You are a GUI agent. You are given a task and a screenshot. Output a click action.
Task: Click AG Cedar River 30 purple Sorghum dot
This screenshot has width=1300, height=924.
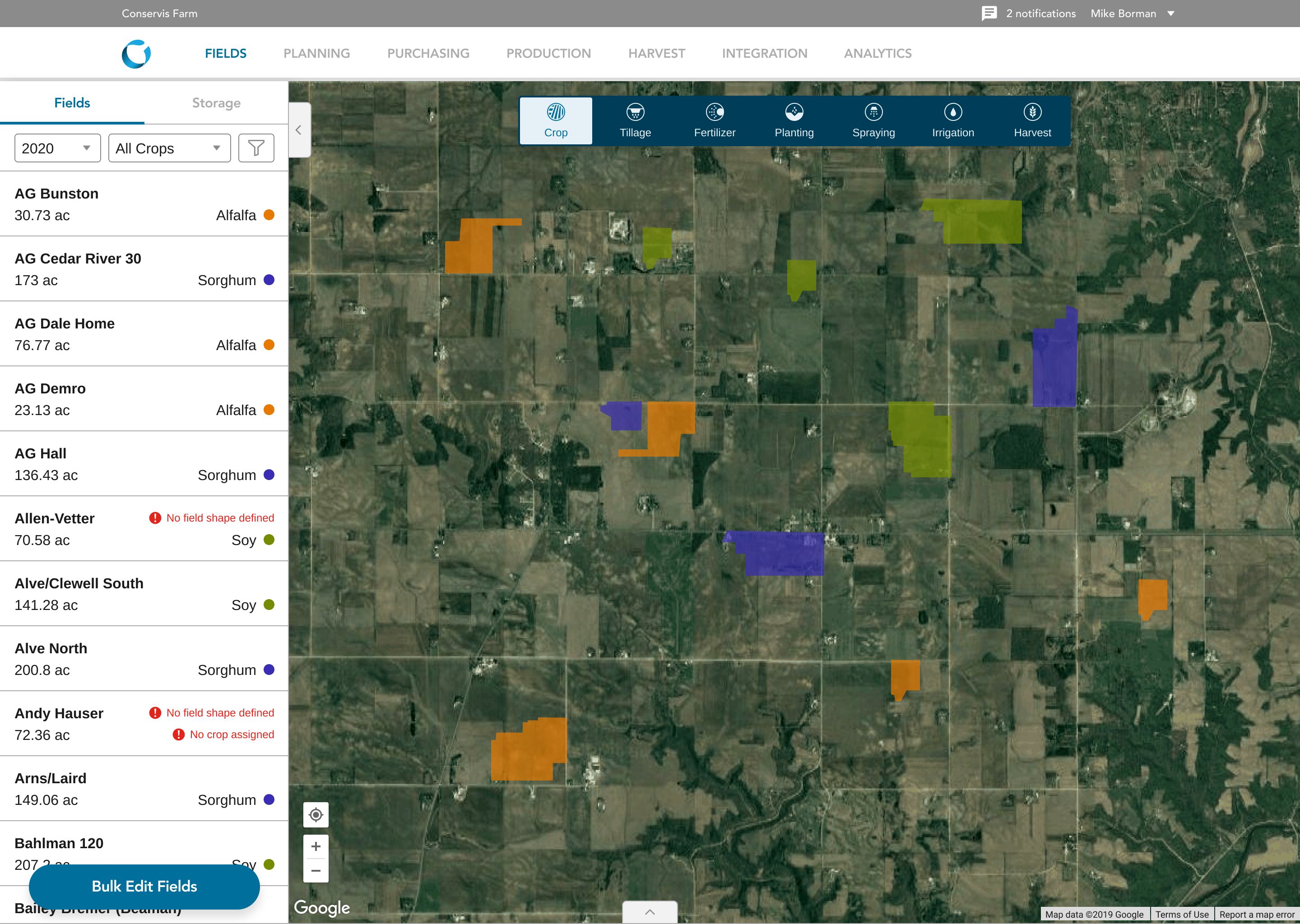coord(269,279)
